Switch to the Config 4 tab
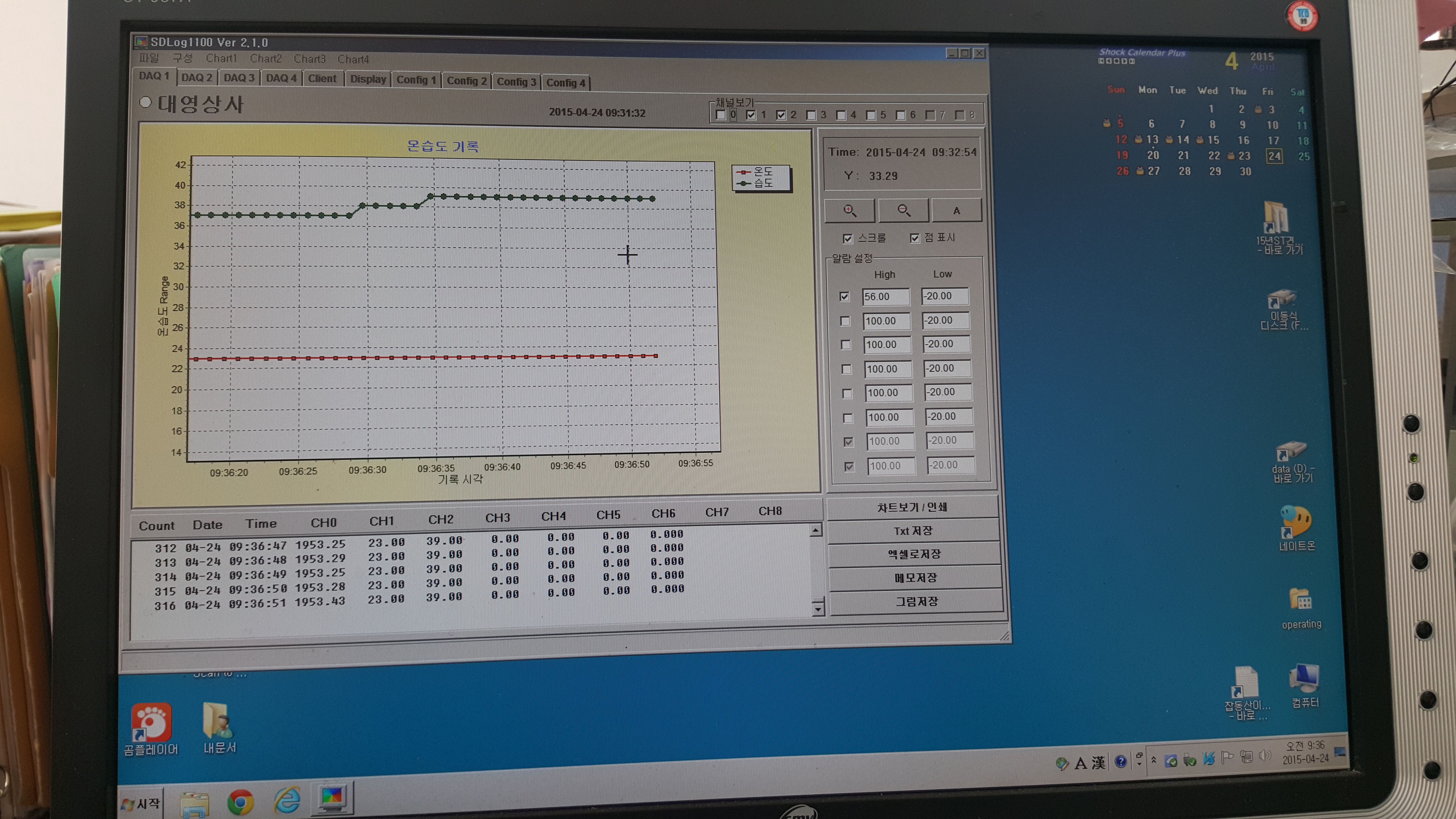Image resolution: width=1456 pixels, height=819 pixels. (x=566, y=83)
